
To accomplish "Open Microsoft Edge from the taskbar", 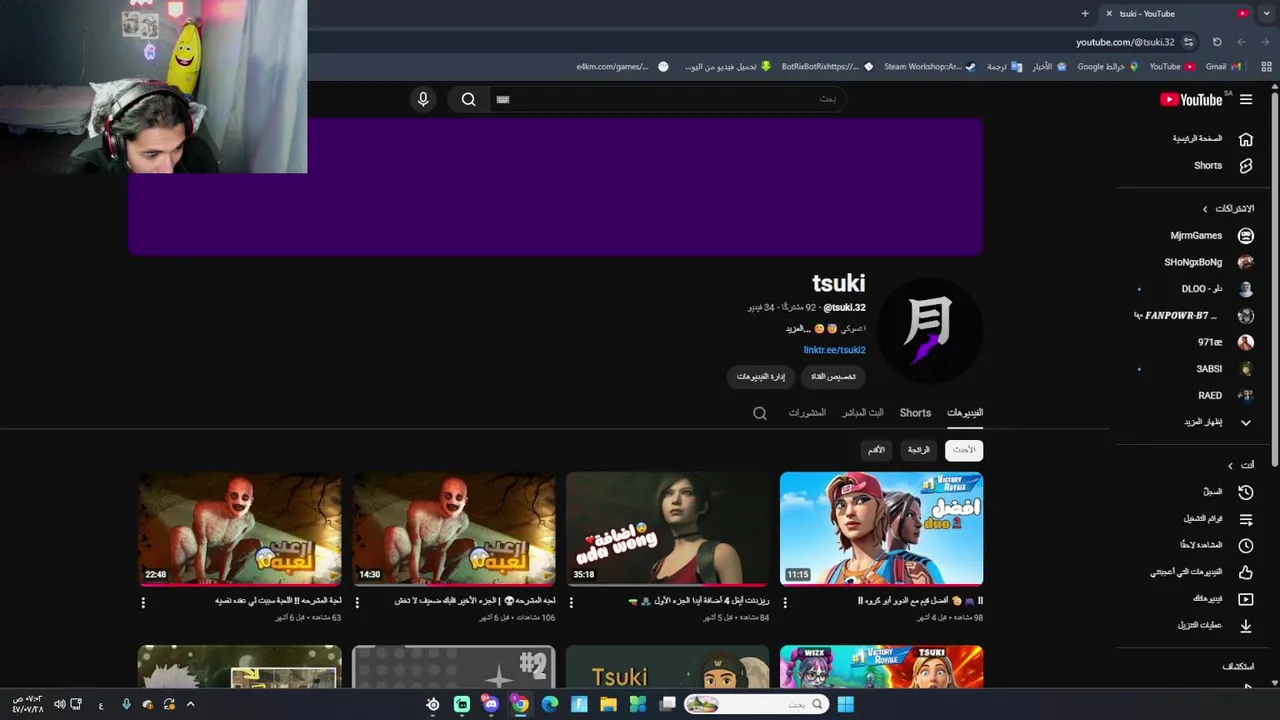I will pyautogui.click(x=550, y=704).
